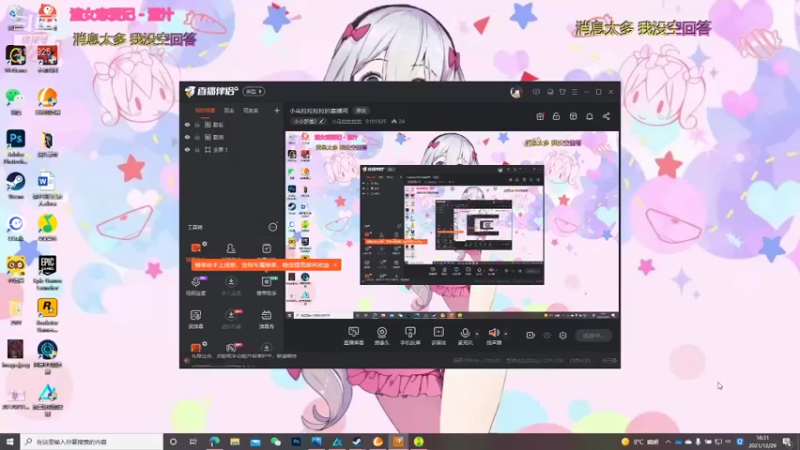Toggle the preview eye icon near settings
The width and height of the screenshot is (800, 450).
(547, 335)
